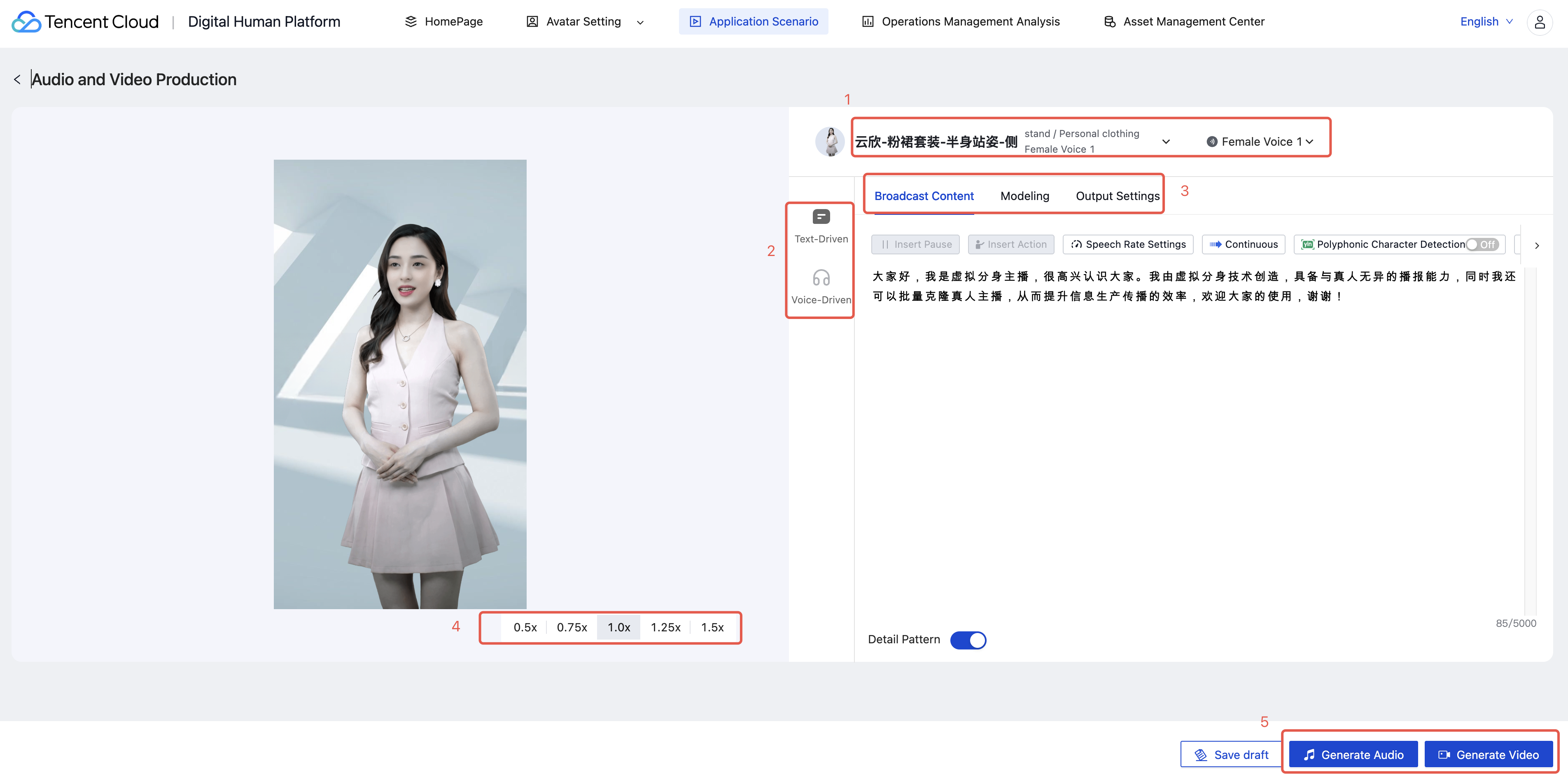Turn off the Detail Pattern toggle
The width and height of the screenshot is (1568, 782).
pos(968,640)
